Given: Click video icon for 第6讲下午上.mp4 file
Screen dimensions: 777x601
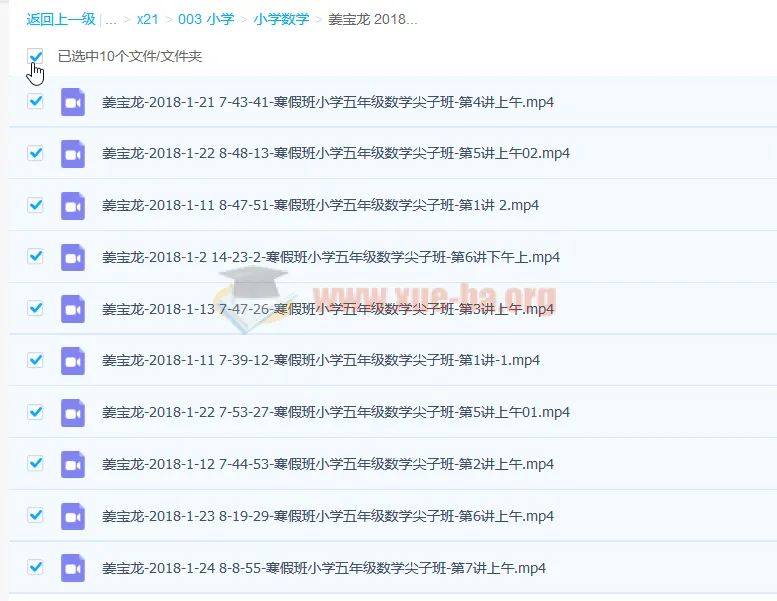Looking at the screenshot, I should [x=73, y=257].
